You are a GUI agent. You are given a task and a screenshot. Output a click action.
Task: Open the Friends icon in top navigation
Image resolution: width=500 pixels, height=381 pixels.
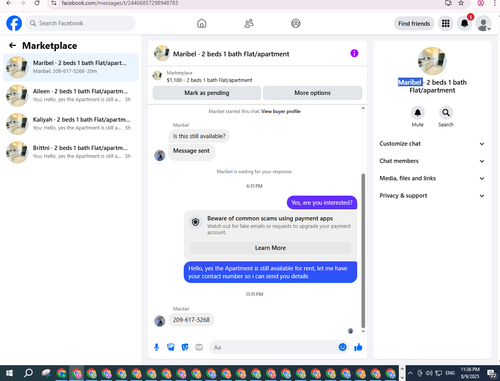click(249, 23)
